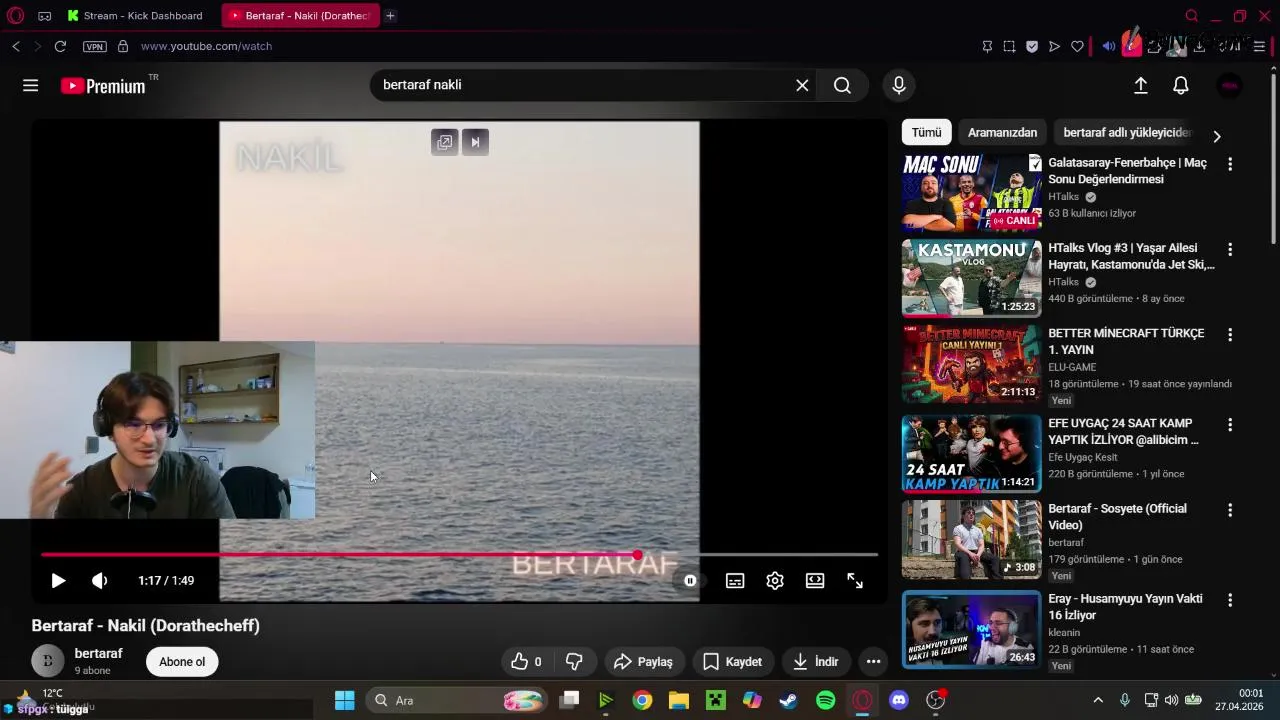
Task: Open the bertaraf channel name link
Action: (x=98, y=653)
